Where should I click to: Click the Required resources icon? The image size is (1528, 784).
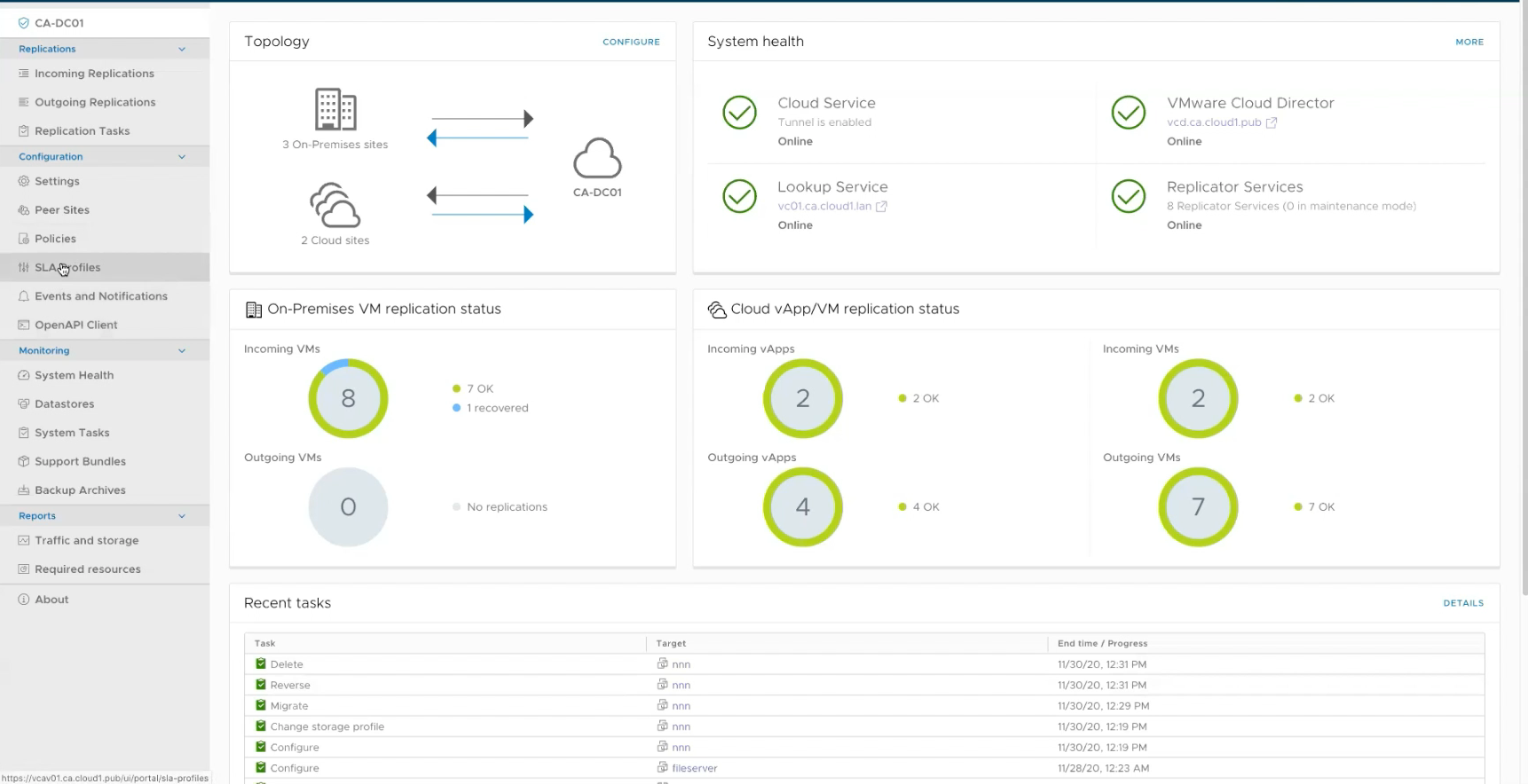pyautogui.click(x=24, y=569)
